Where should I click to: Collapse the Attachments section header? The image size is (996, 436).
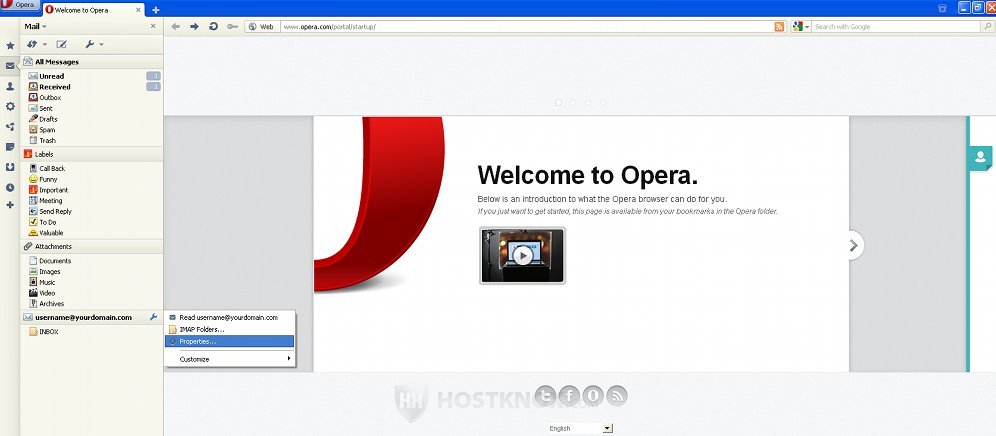(x=92, y=246)
